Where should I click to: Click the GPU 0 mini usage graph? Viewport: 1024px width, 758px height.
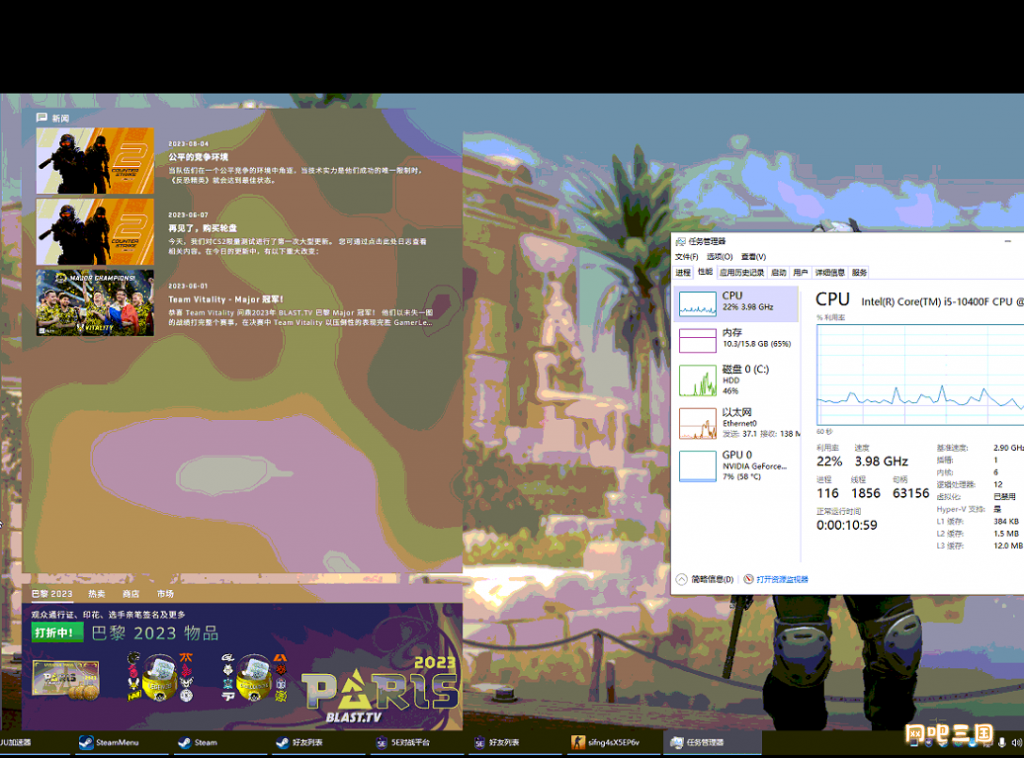coord(697,466)
